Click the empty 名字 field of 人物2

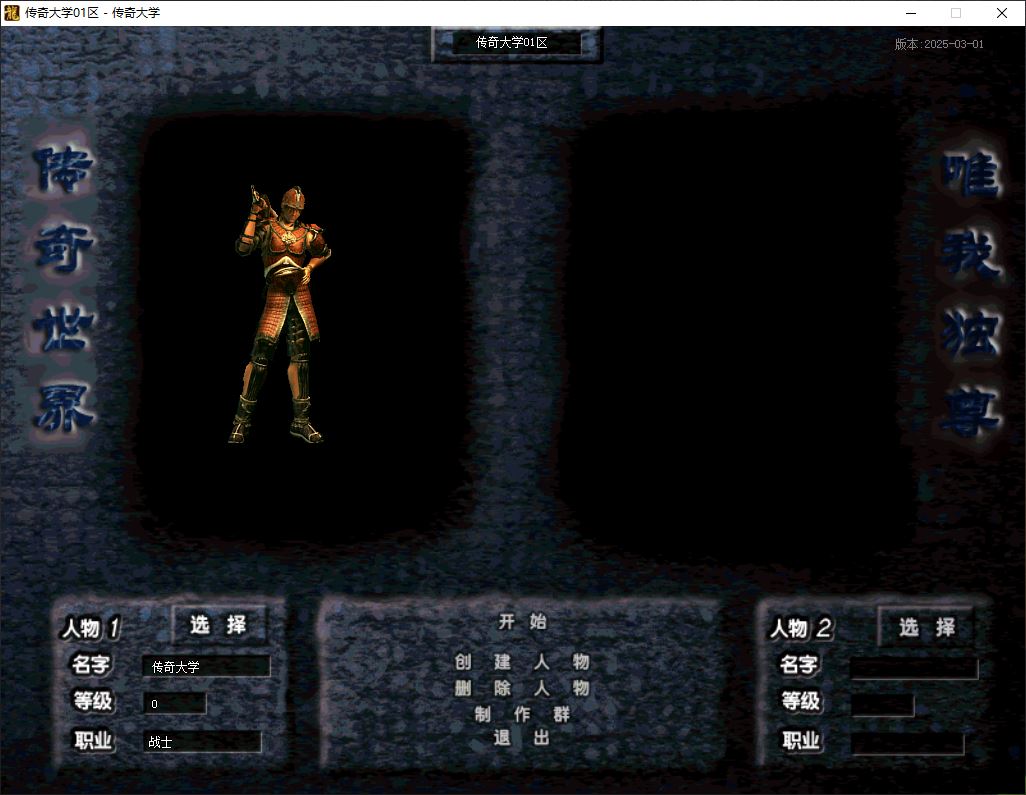click(x=913, y=668)
